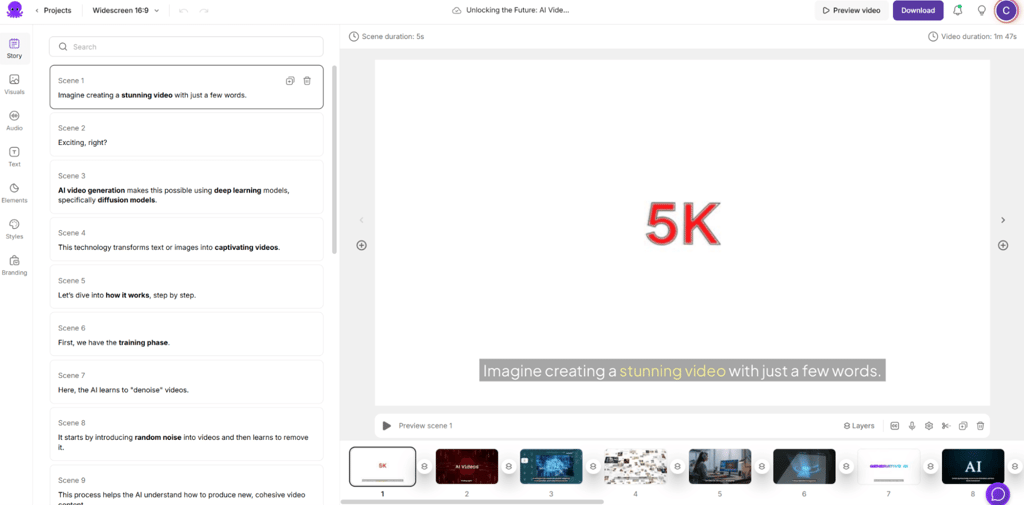Select the Scene 7 denoise card
1024x505 pixels.
186,382
